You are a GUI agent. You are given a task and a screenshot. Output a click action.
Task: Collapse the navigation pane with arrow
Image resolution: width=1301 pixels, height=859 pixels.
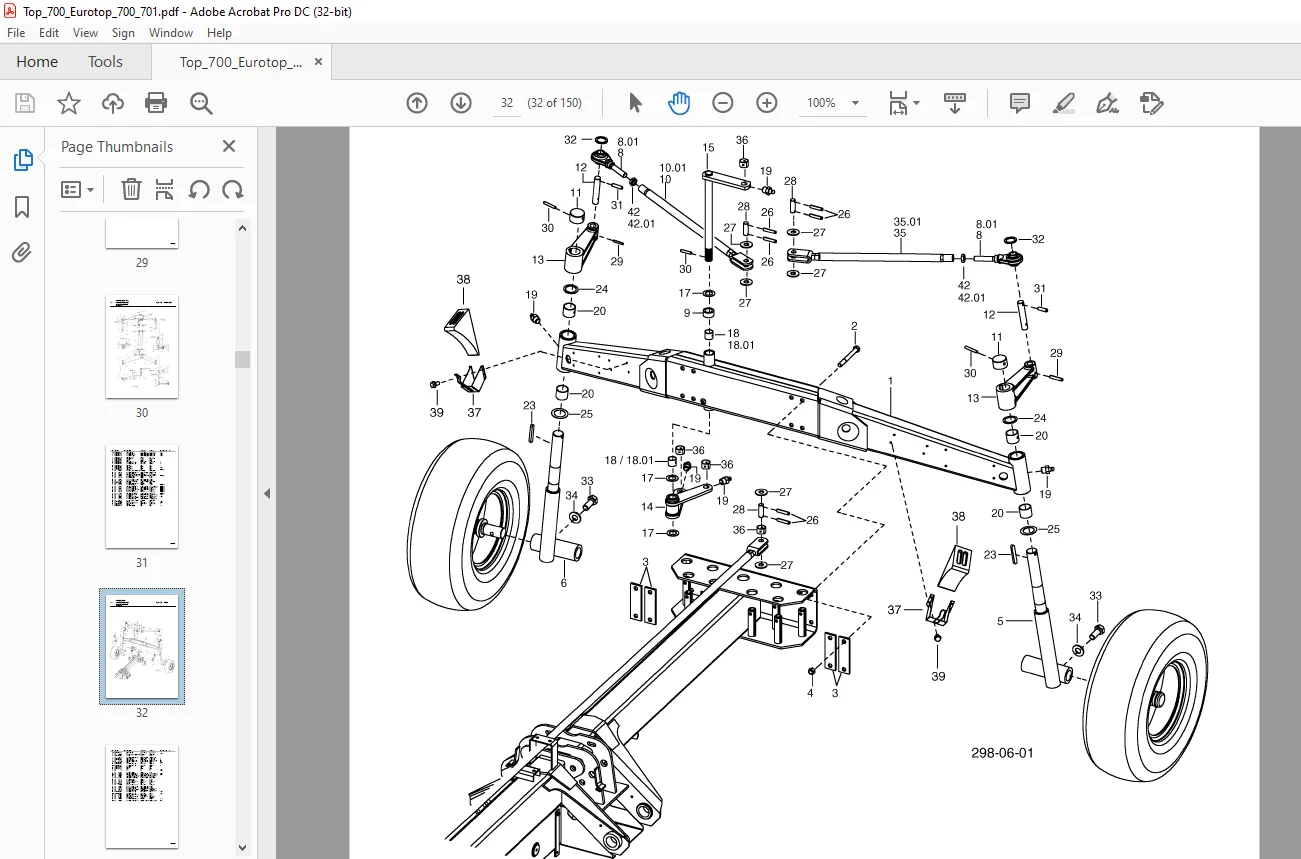[x=267, y=493]
